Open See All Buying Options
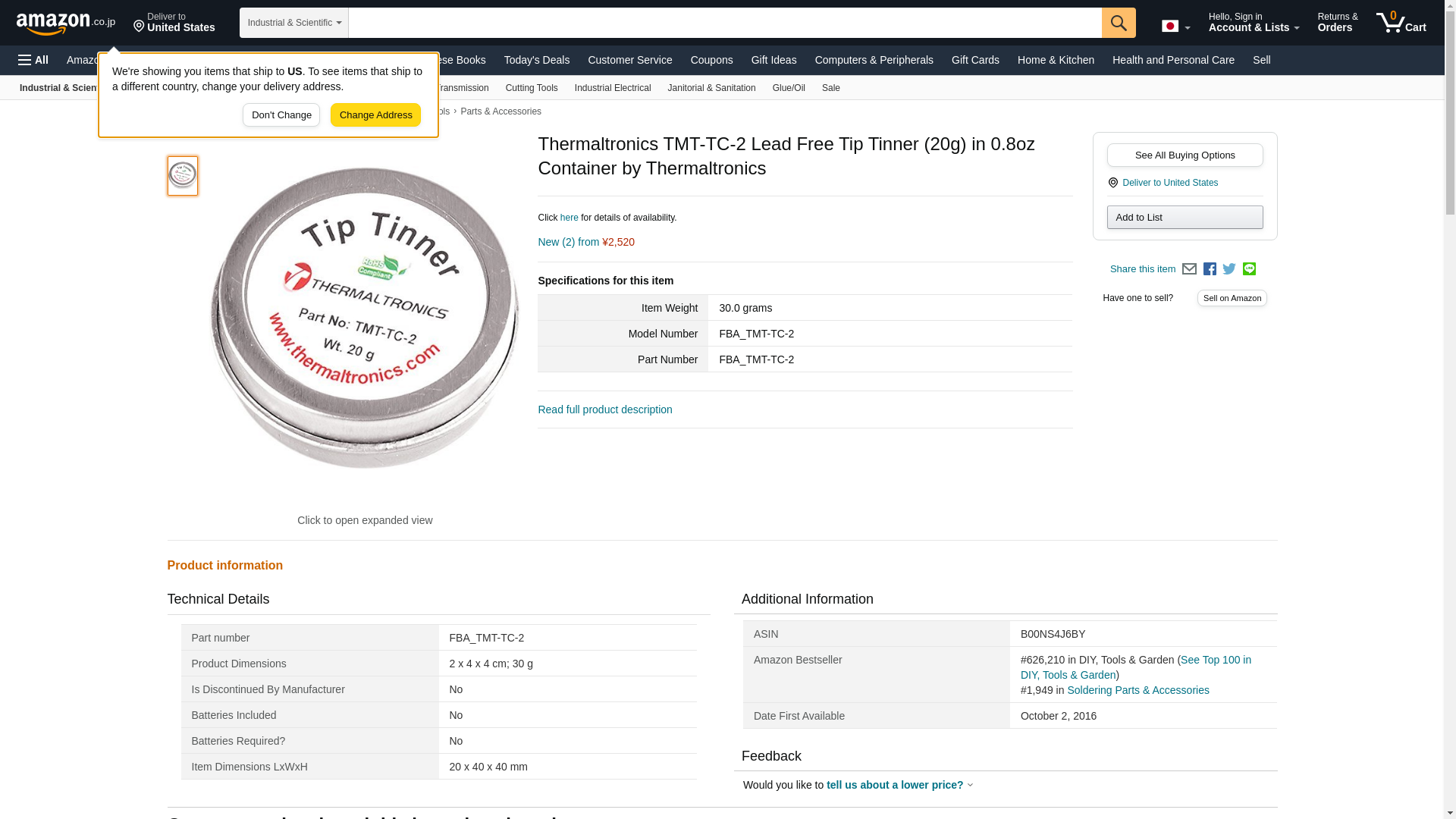1456x819 pixels. click(x=1185, y=155)
